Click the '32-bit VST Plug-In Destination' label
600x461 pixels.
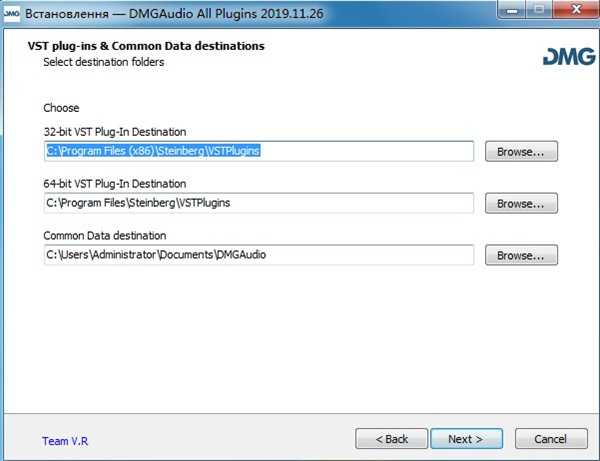click(115, 132)
